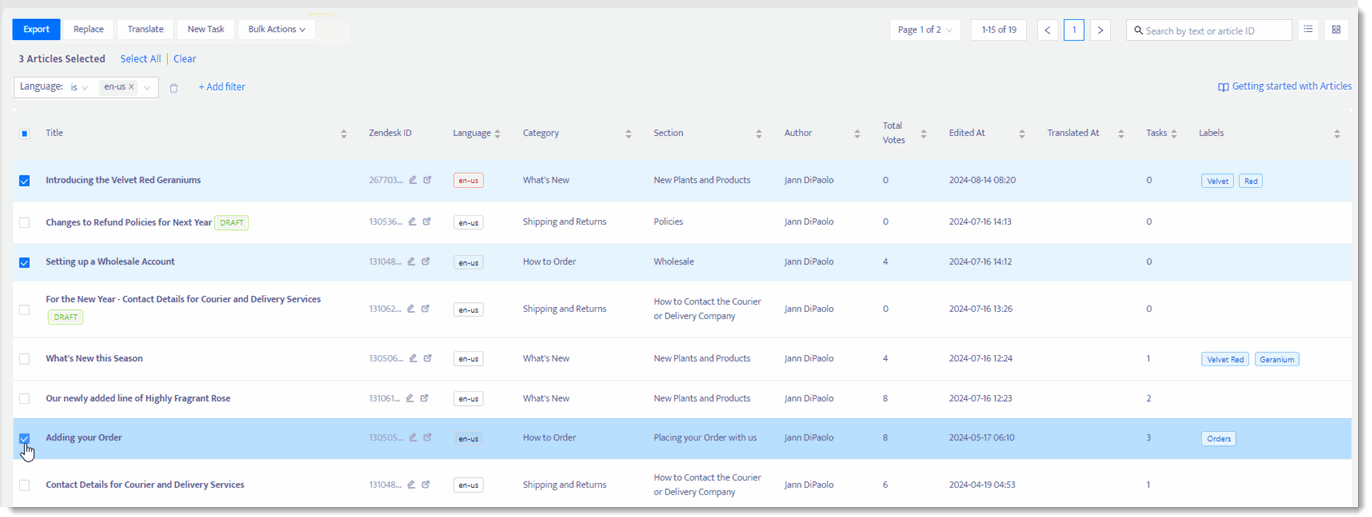This screenshot has width=1372, height=517.
Task: Open the Setting up a Wholesale Account title
Action: (110, 262)
